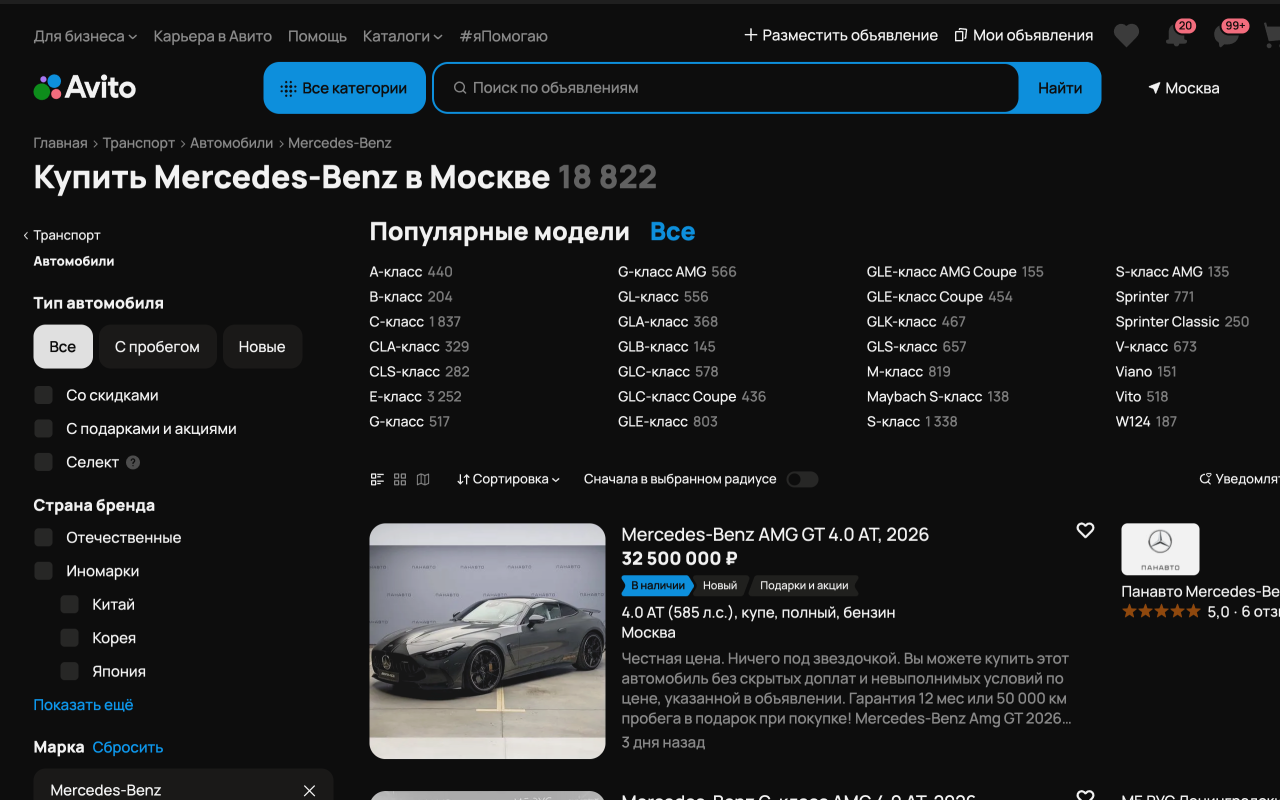Open the favorites heart icon in header
The image size is (1280, 800).
coord(1126,36)
